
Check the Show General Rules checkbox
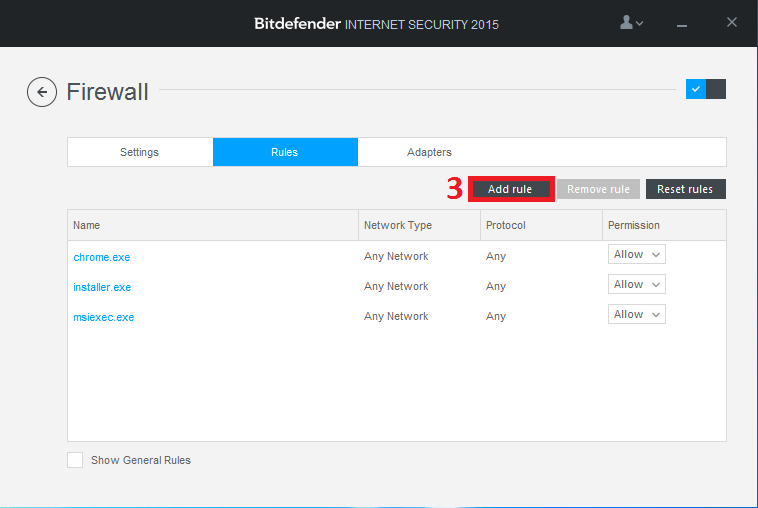click(x=75, y=460)
